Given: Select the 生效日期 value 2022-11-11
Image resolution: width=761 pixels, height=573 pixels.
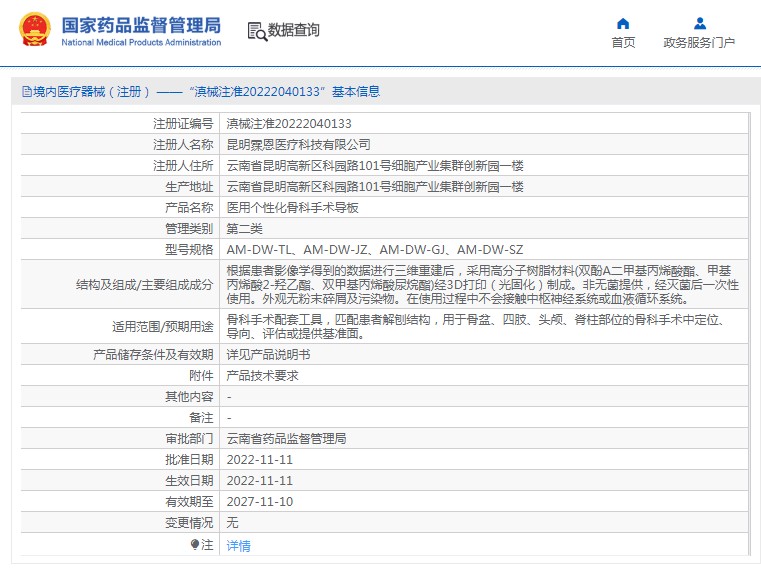Looking at the screenshot, I should (x=260, y=481).
